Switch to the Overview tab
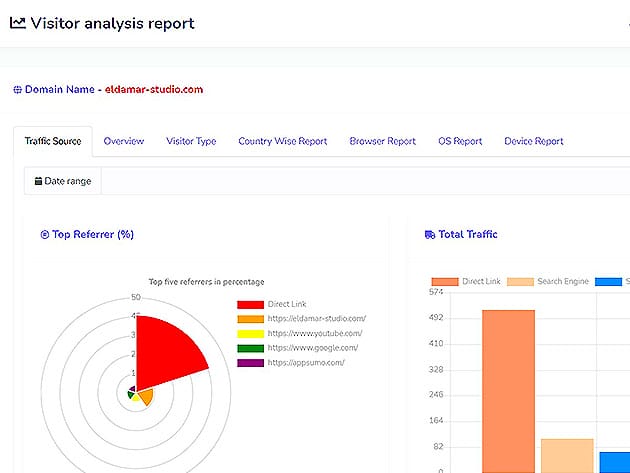630x473 pixels. point(124,142)
